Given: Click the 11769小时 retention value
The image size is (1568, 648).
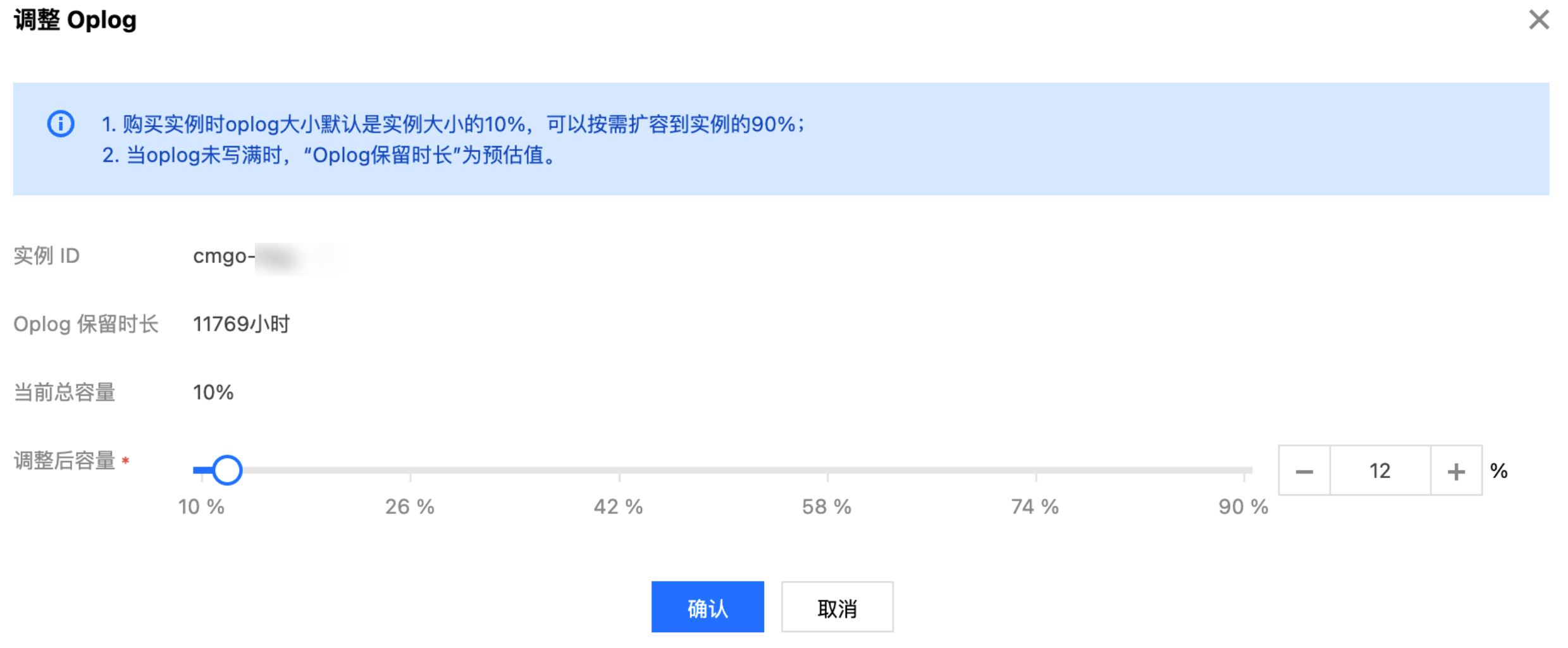Looking at the screenshot, I should tap(241, 324).
